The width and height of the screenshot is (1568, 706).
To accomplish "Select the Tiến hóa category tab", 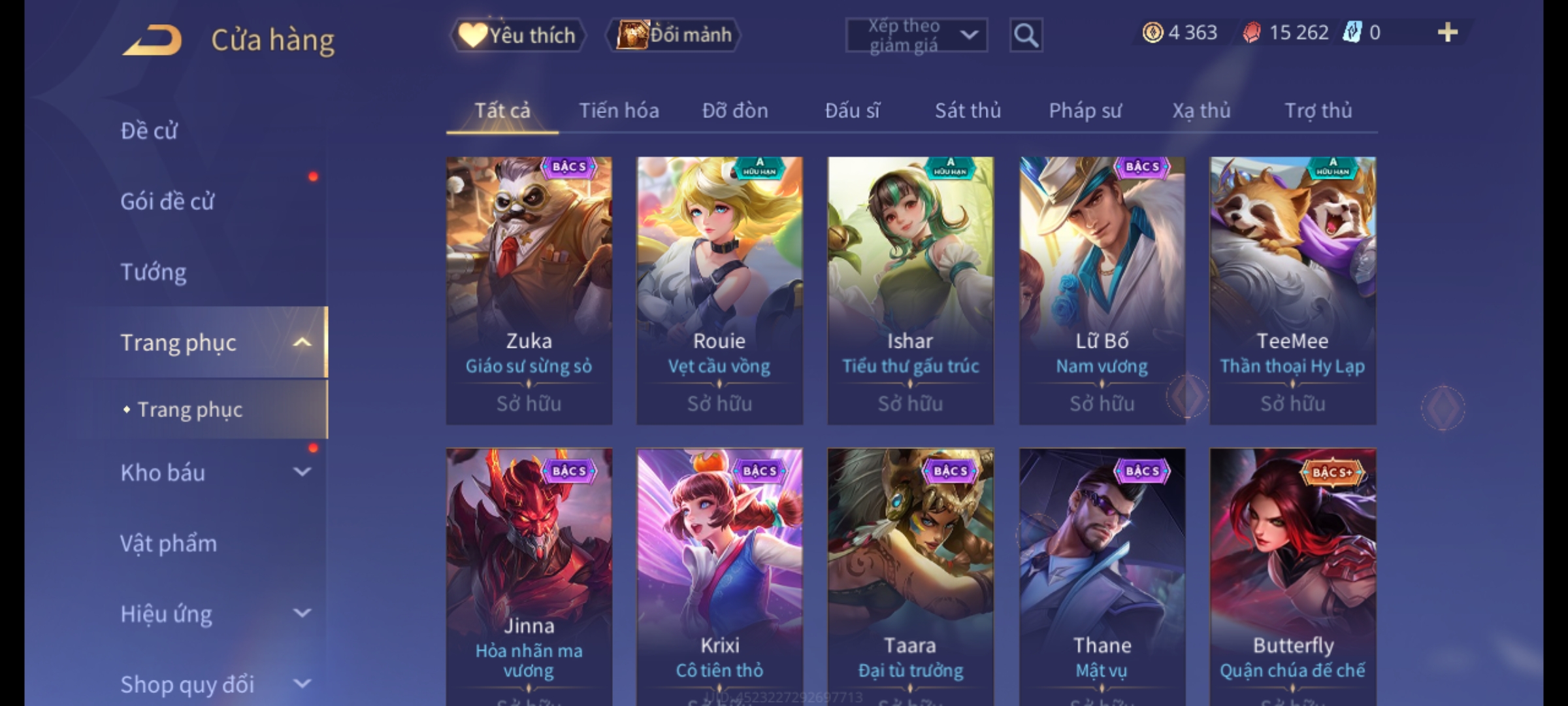I will 619,110.
